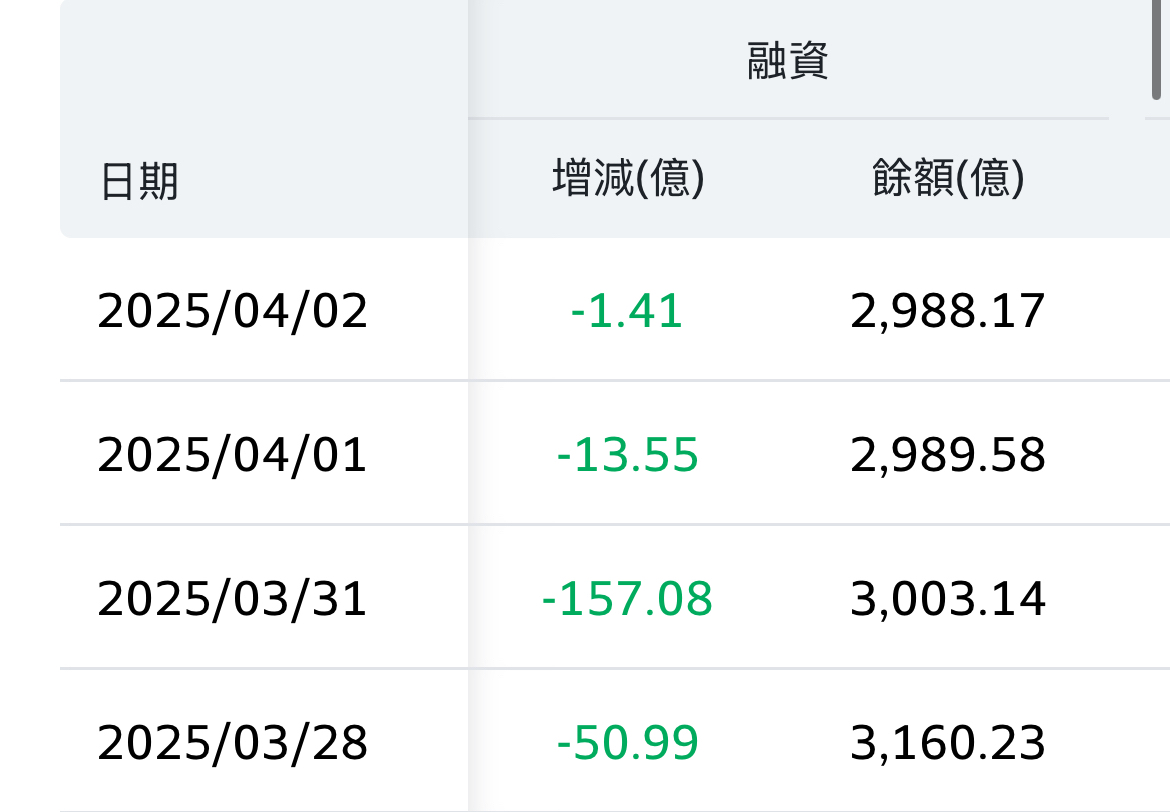The image size is (1170, 812).
Task: Click the 融資 group header
Action: point(788,62)
